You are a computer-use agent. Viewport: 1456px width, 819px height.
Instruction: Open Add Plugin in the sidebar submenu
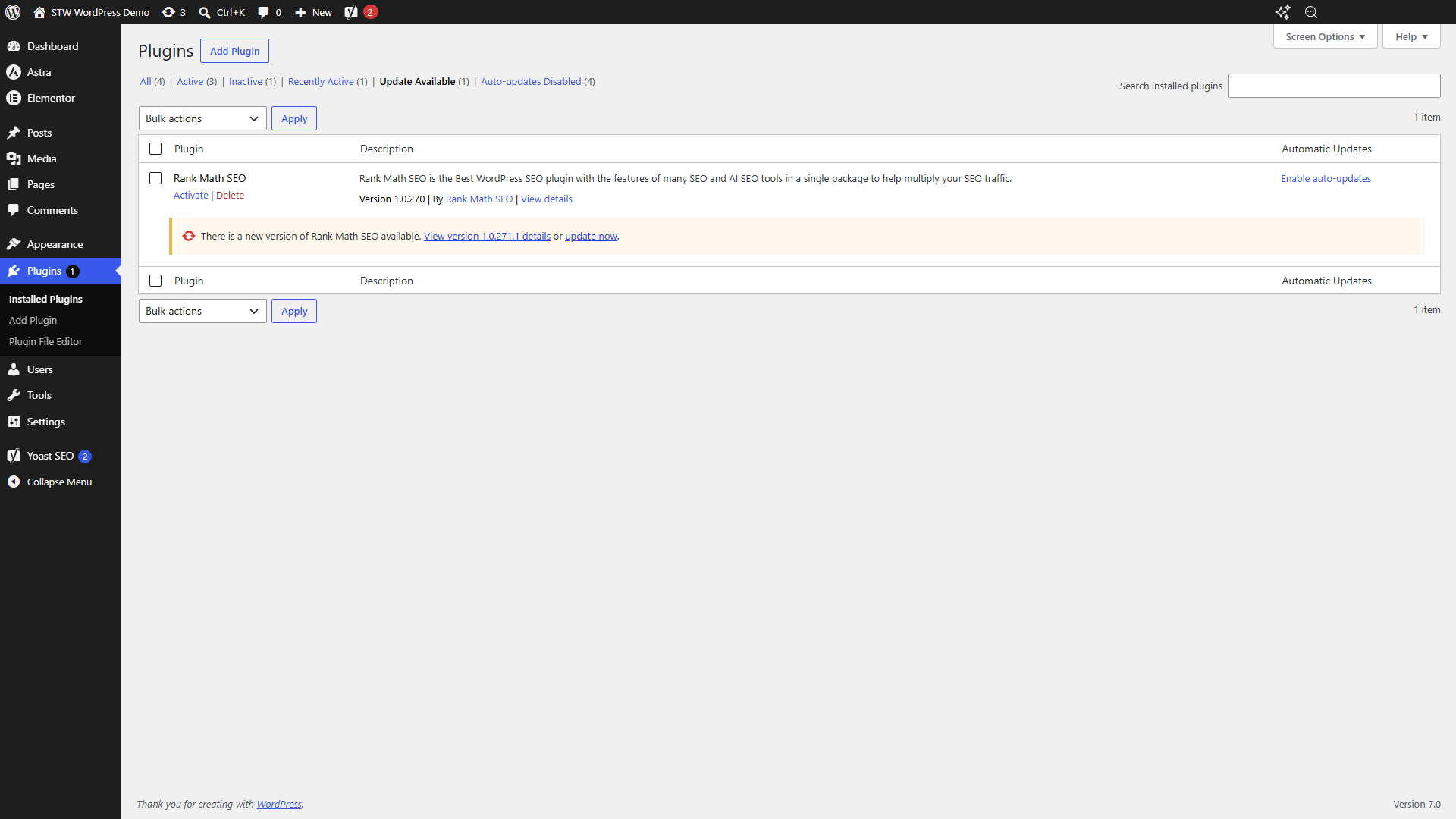(33, 320)
